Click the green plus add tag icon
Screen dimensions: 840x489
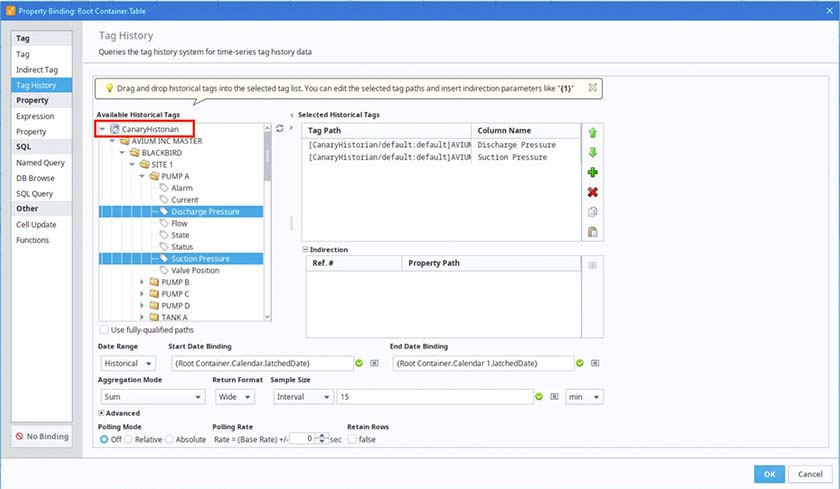(593, 173)
